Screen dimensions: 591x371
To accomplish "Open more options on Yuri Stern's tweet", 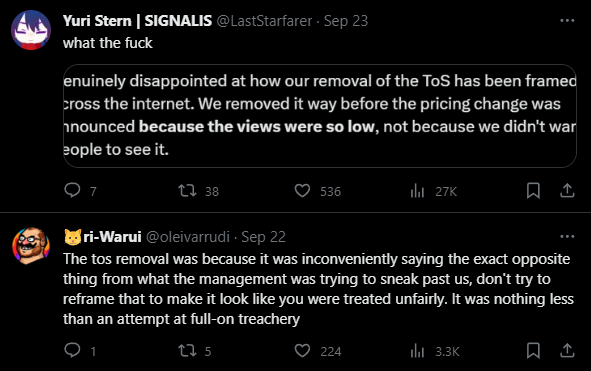I will 567,20.
